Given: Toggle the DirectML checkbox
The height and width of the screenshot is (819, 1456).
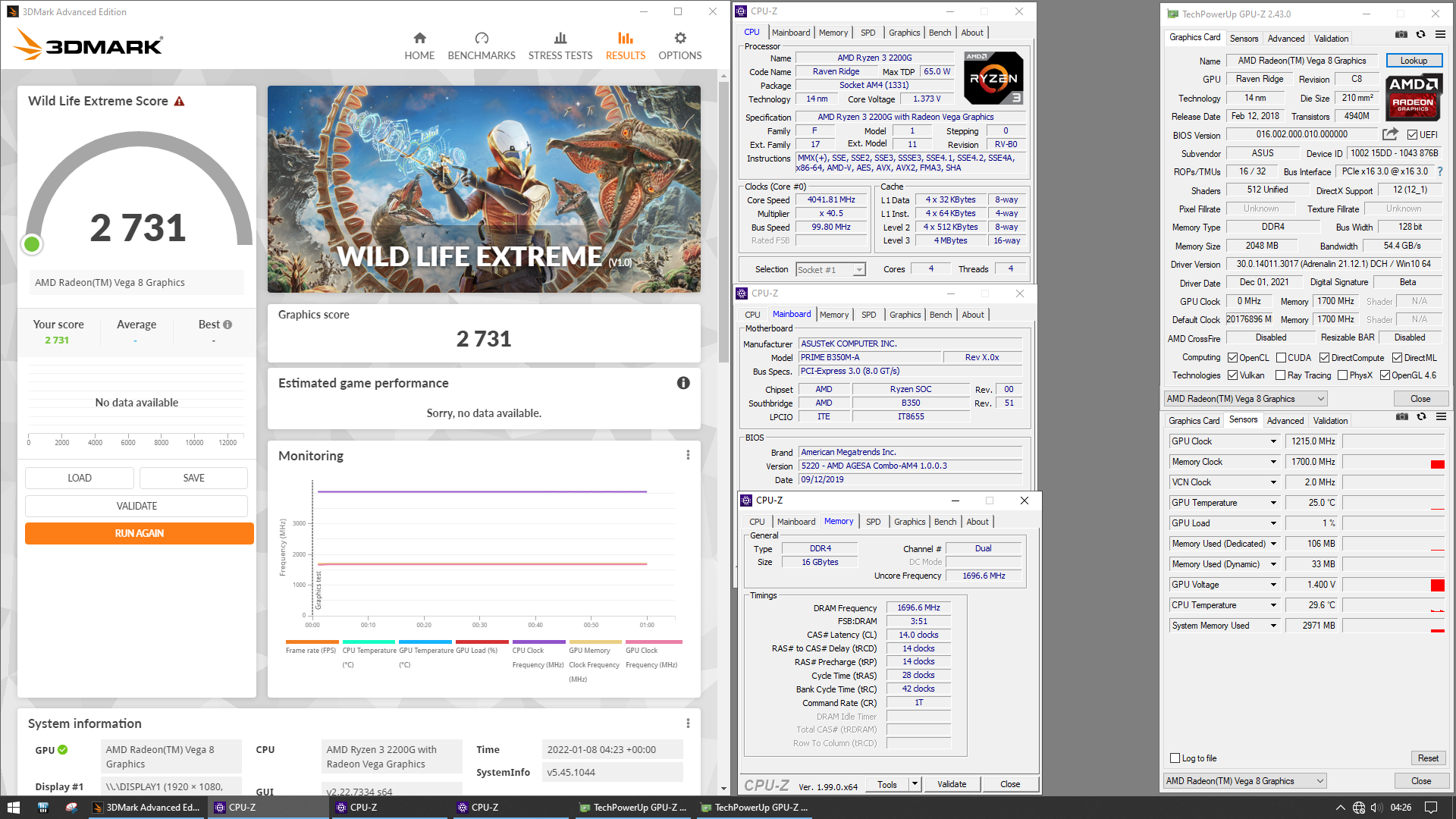Looking at the screenshot, I should click(1397, 358).
